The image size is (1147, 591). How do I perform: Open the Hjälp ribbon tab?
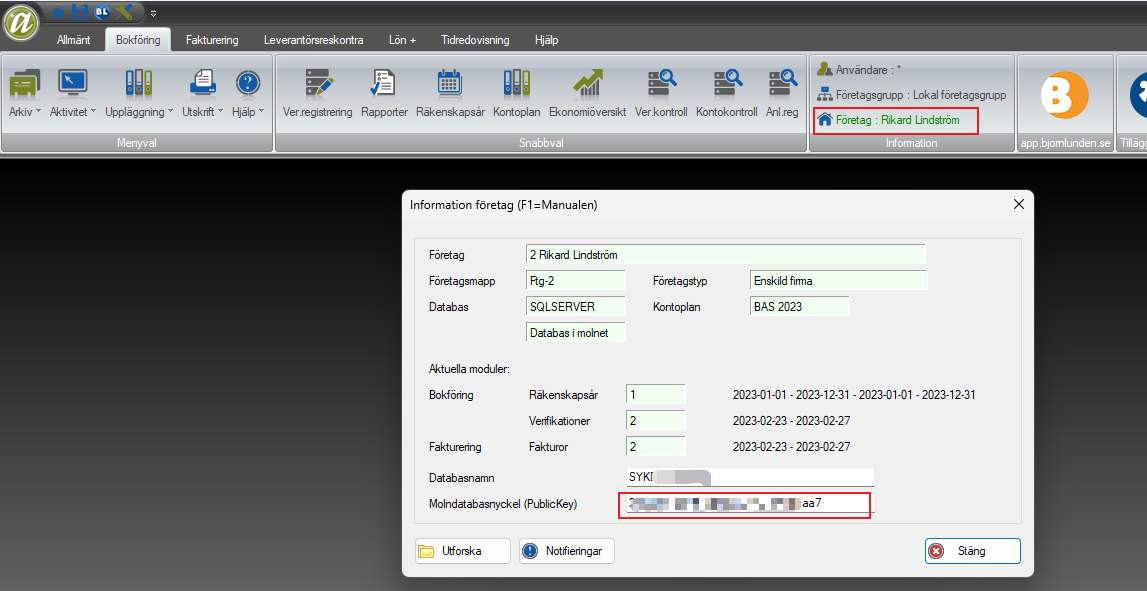coord(546,40)
